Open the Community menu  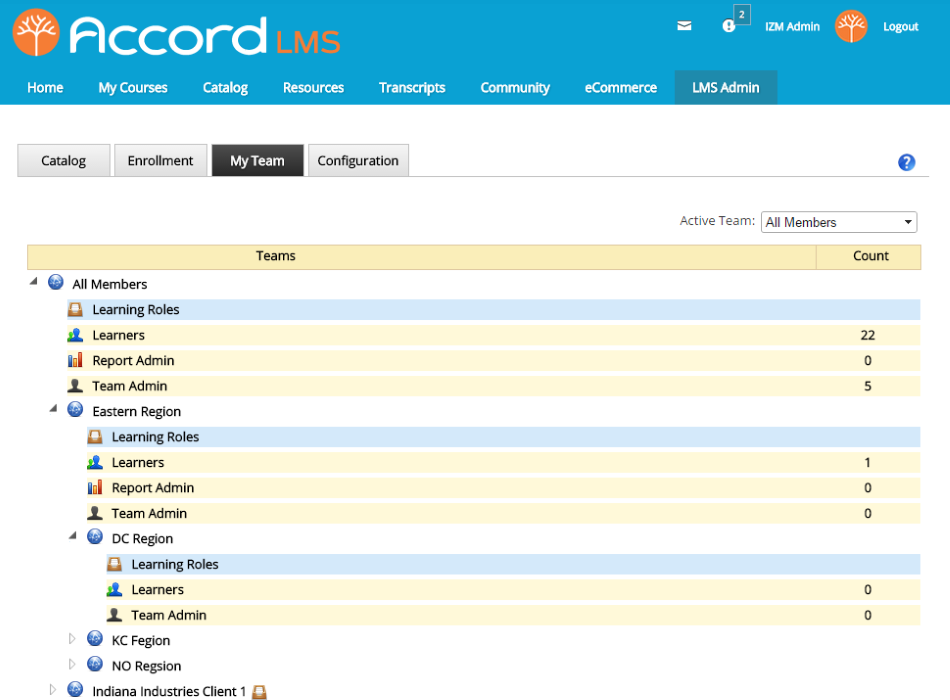click(515, 88)
